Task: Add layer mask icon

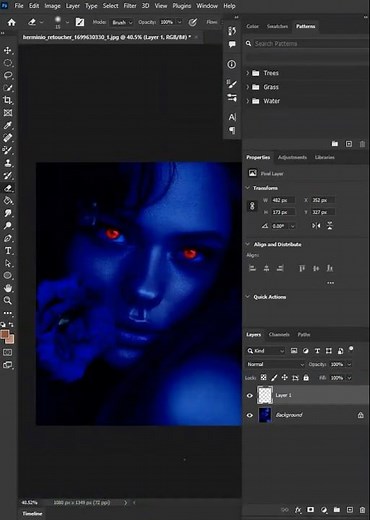Action: (311, 510)
